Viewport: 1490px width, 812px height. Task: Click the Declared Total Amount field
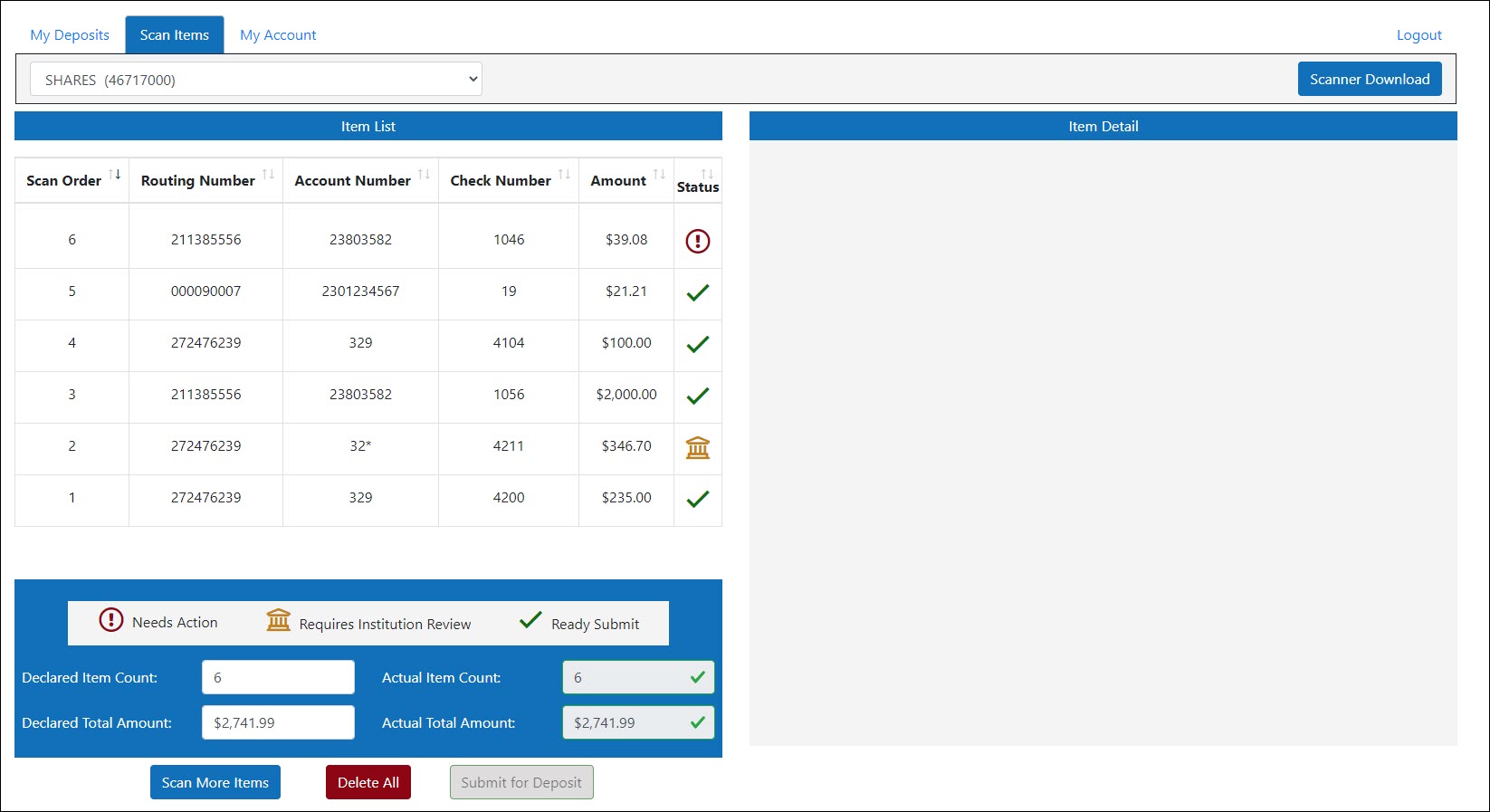click(x=278, y=722)
